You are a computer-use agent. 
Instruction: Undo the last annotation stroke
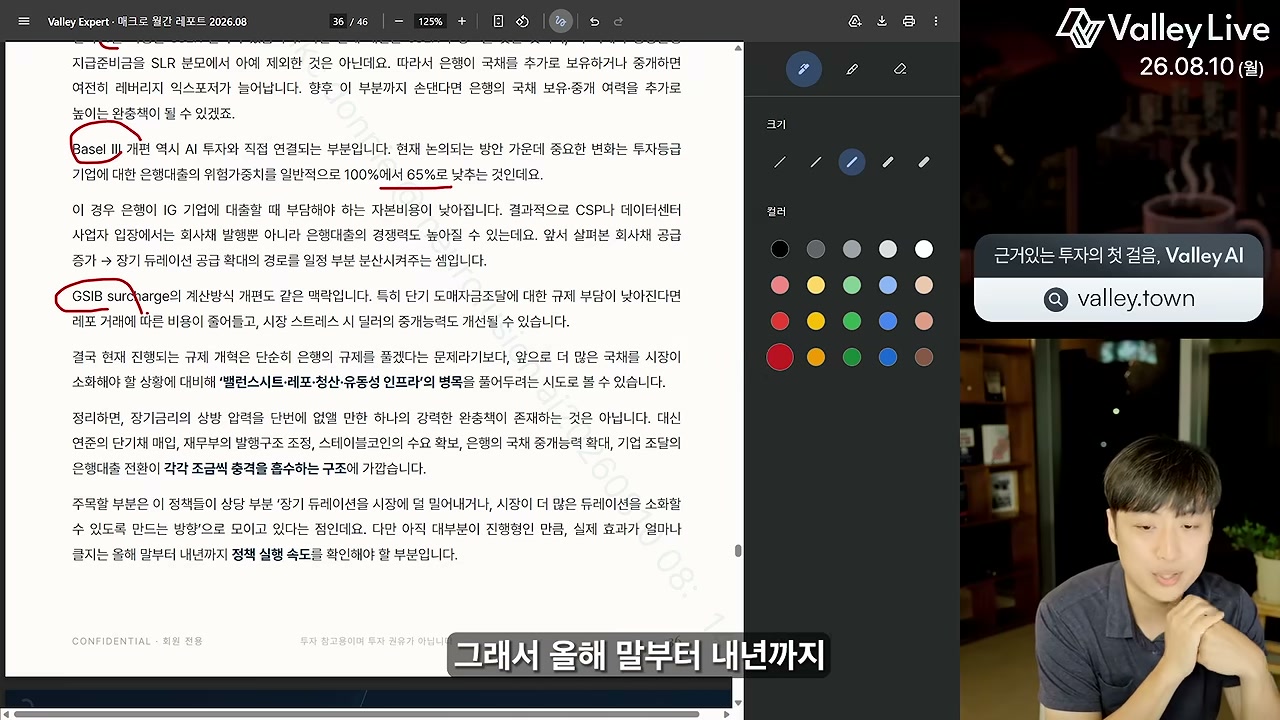coord(594,21)
